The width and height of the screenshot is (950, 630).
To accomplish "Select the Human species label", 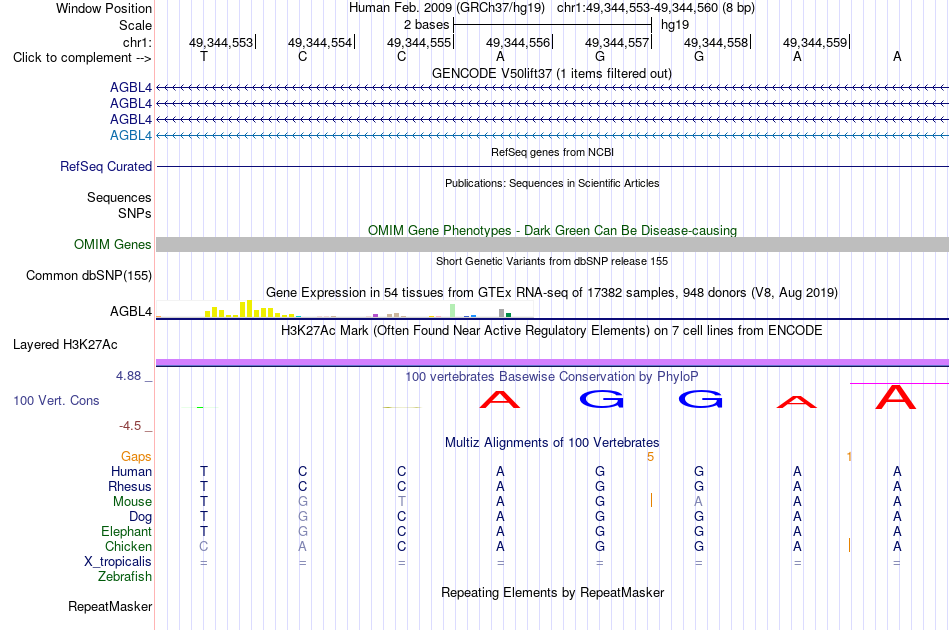I will point(131,471).
